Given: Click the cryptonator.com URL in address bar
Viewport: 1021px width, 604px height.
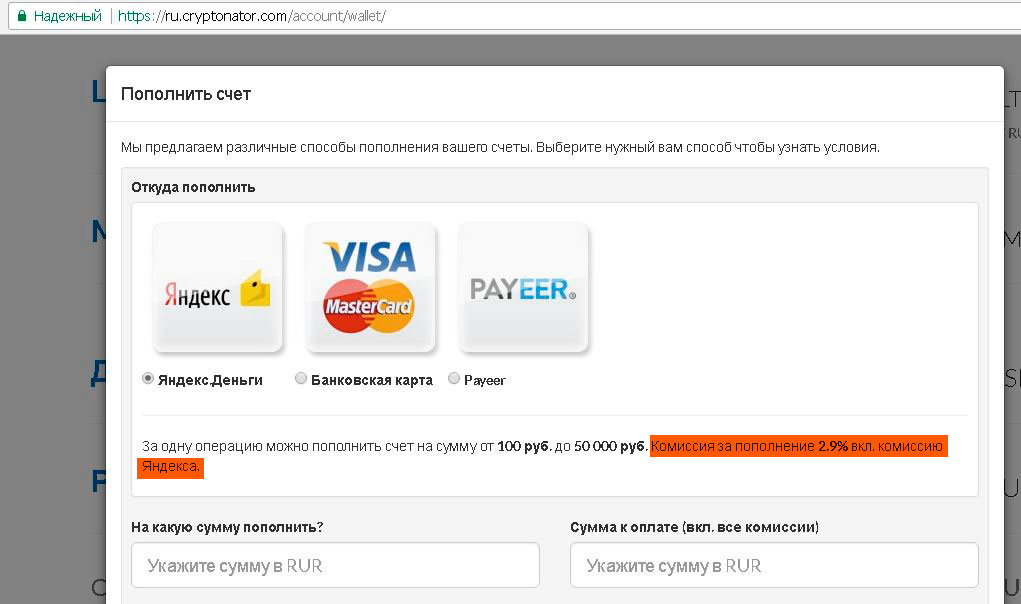Looking at the screenshot, I should pyautogui.click(x=252, y=16).
